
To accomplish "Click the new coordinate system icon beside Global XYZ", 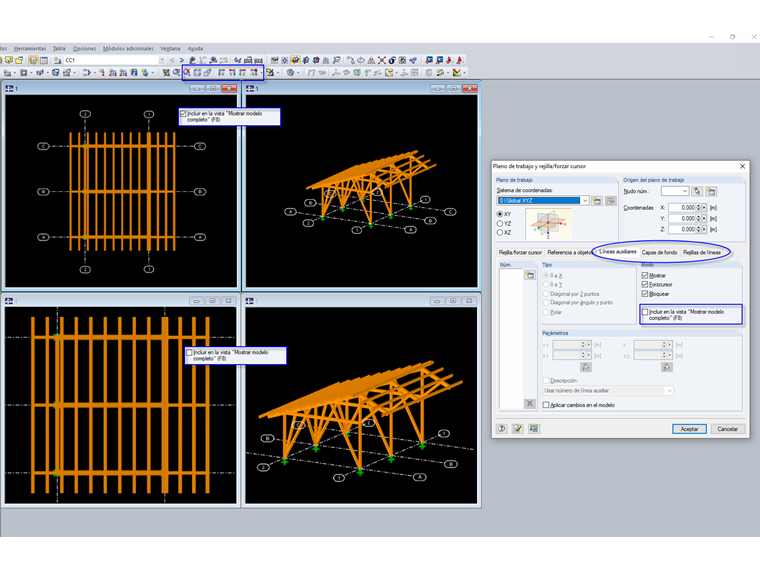I will point(597,201).
